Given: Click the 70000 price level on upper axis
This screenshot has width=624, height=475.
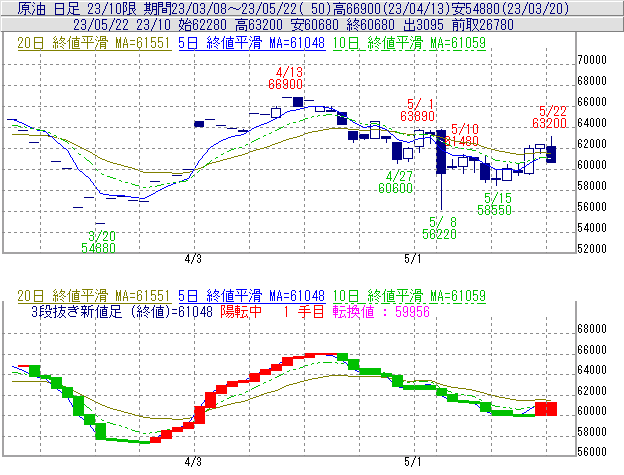Looking at the screenshot, I should pyautogui.click(x=592, y=60).
